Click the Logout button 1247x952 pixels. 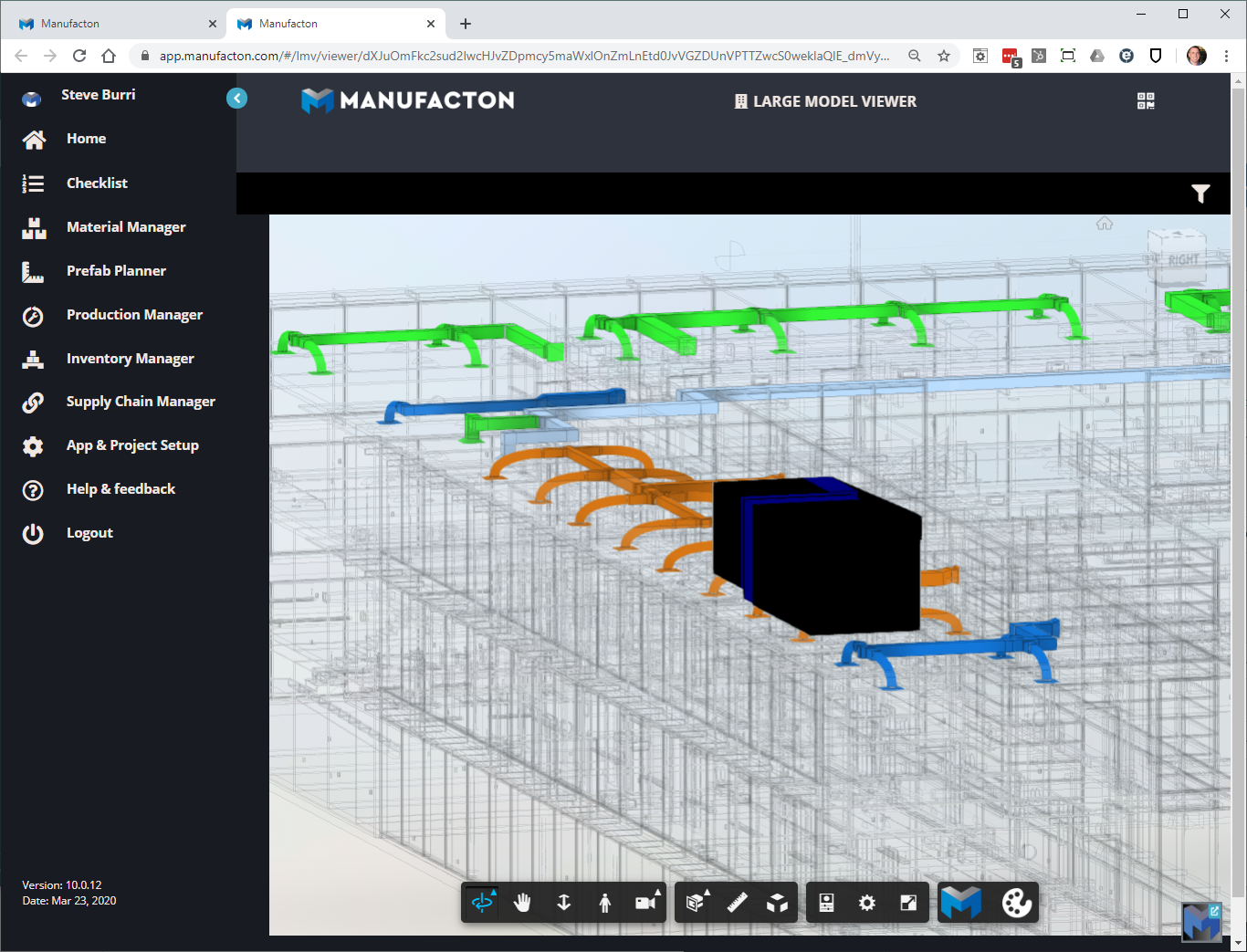tap(89, 532)
